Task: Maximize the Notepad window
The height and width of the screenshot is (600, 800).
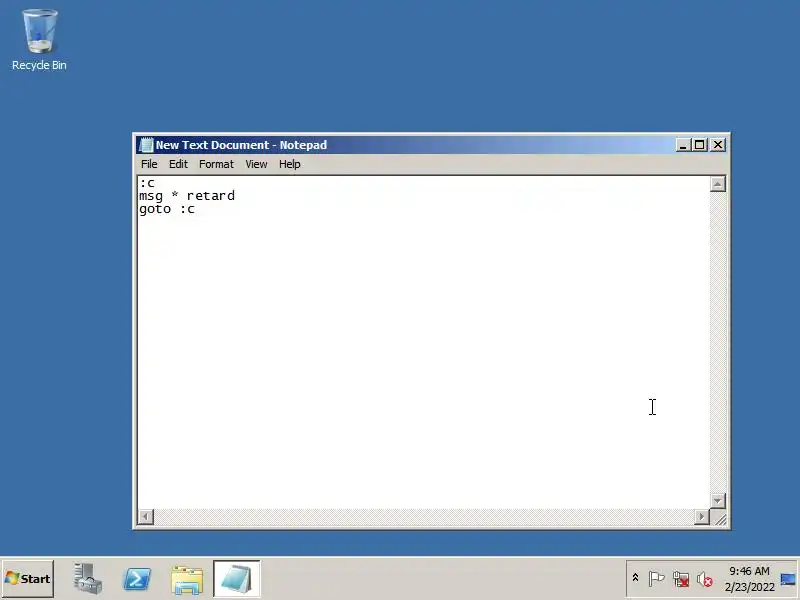Action: pos(699,145)
